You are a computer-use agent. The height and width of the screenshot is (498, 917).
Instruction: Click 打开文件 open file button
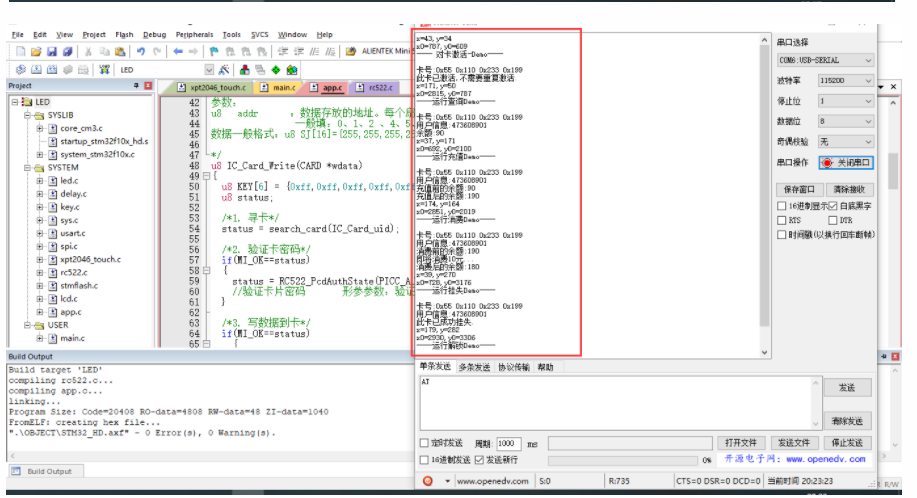coord(741,443)
